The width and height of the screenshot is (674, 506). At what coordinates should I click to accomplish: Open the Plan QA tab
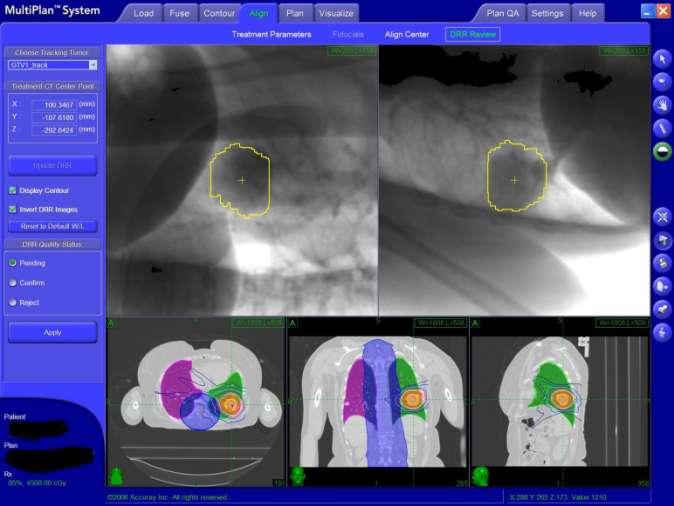pyautogui.click(x=502, y=13)
